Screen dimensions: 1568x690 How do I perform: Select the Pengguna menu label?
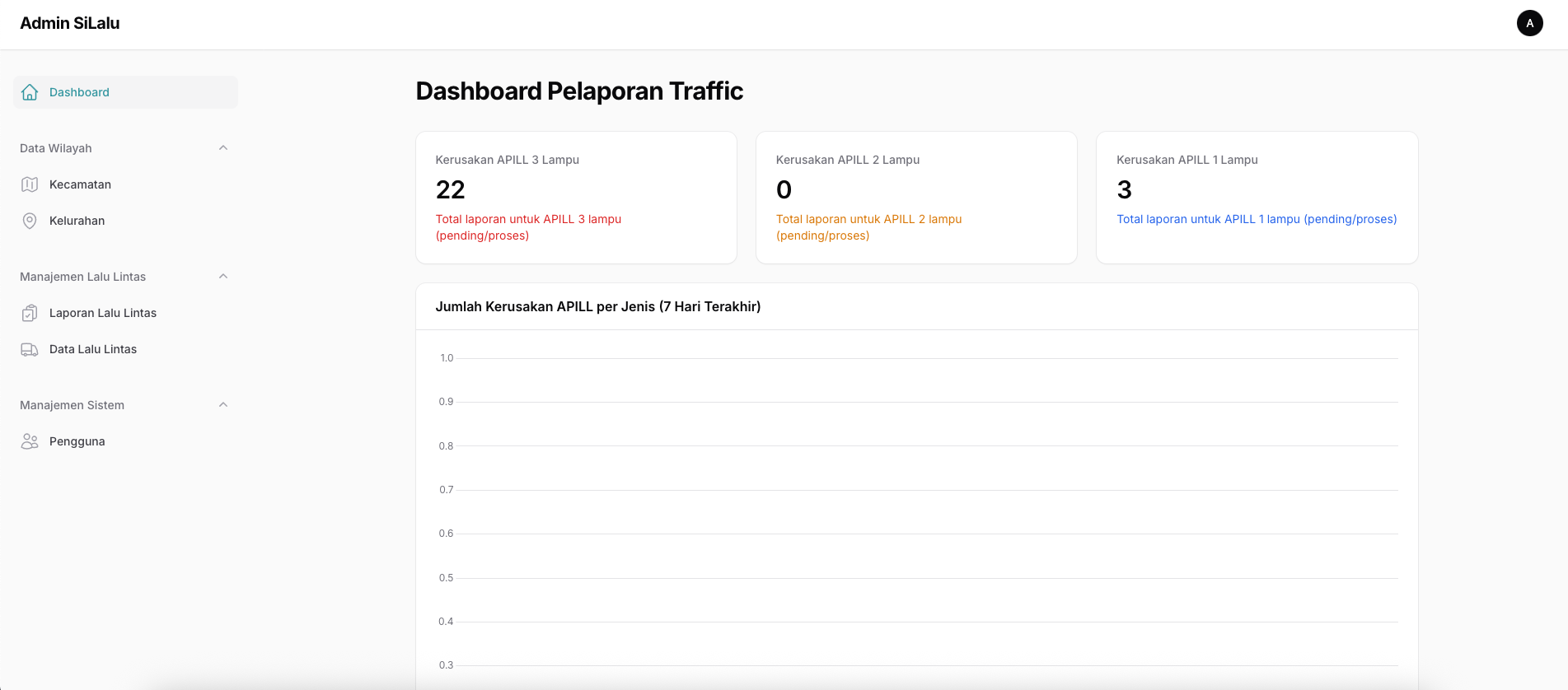tap(77, 441)
